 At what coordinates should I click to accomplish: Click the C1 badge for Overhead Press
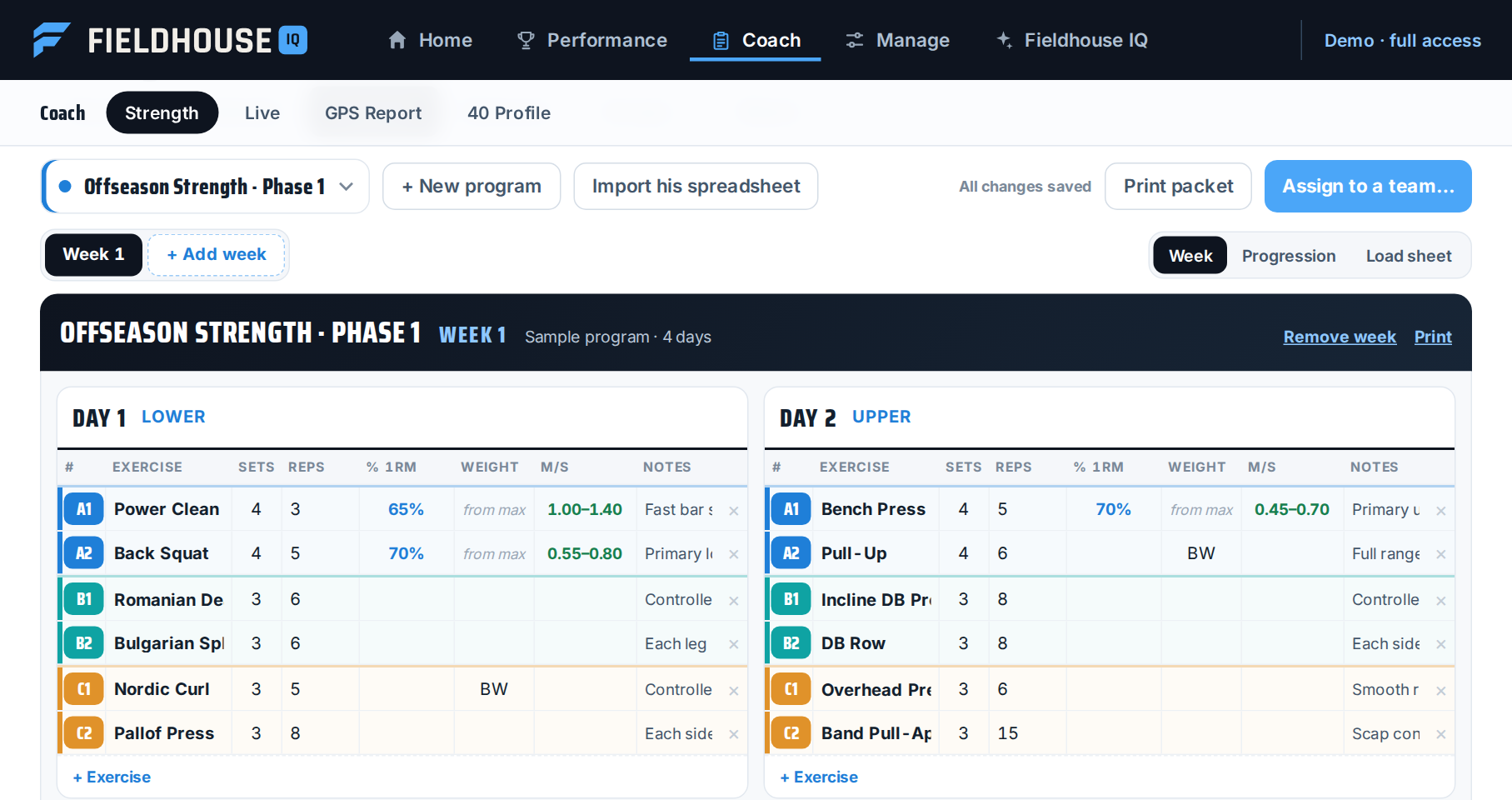point(791,689)
